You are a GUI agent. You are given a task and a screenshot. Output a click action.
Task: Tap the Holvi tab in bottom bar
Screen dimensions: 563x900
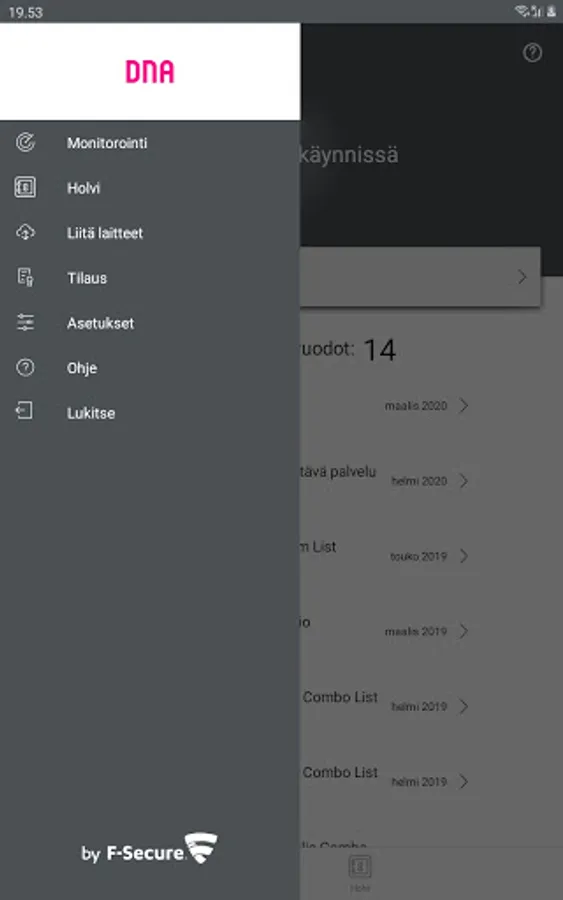pyautogui.click(x=360, y=872)
